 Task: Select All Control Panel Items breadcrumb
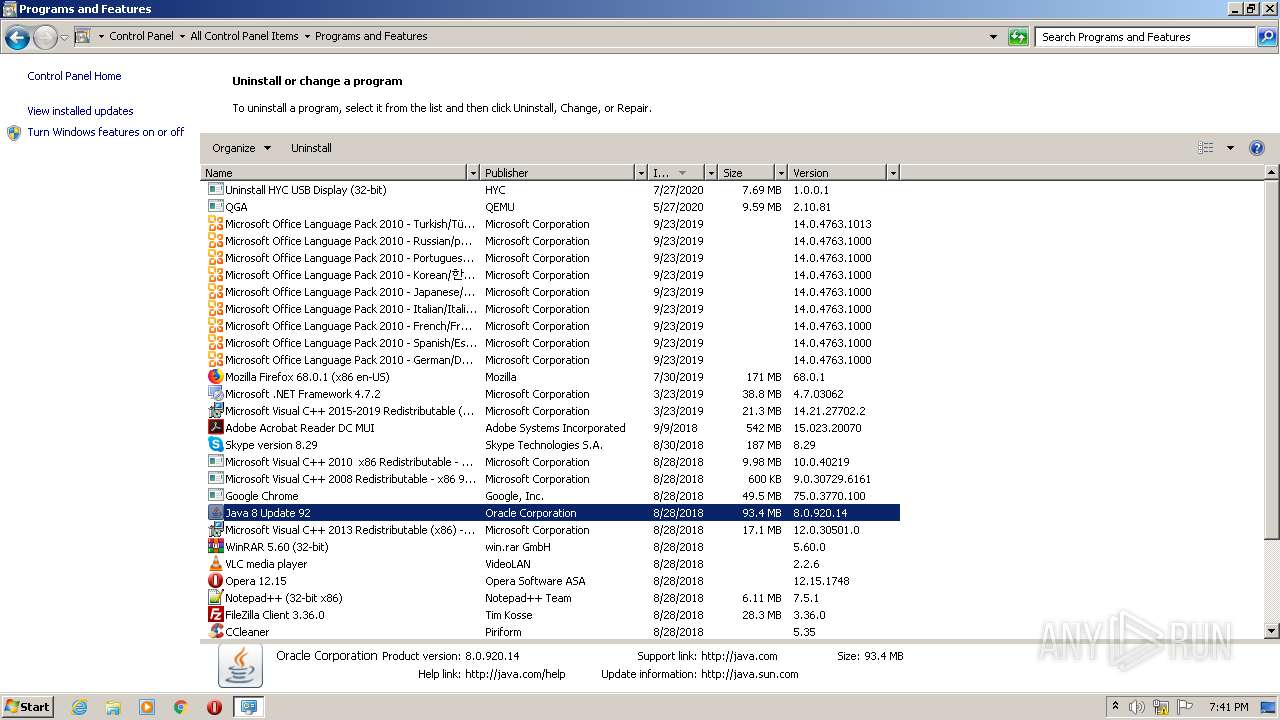click(x=244, y=36)
